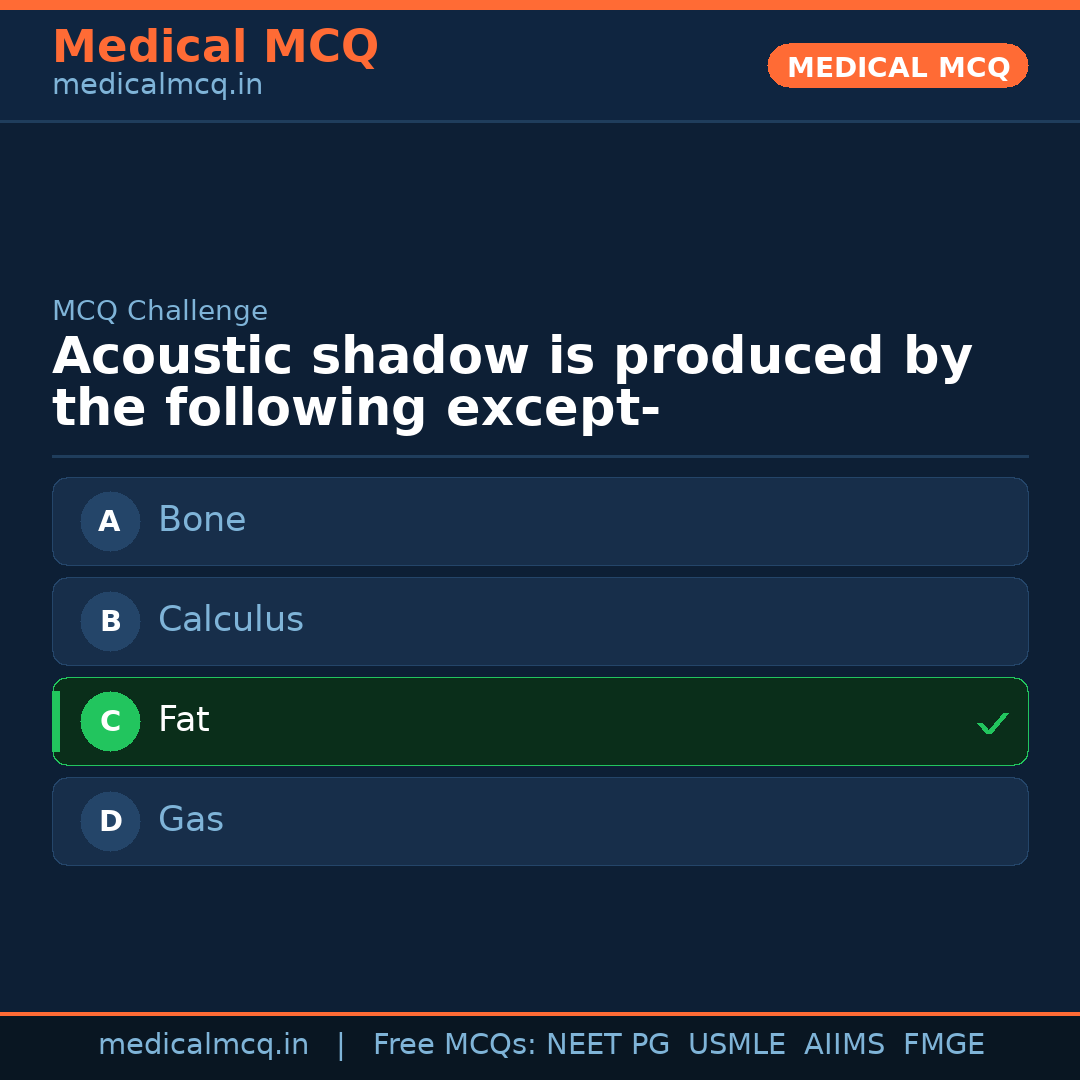Open the NEET PG section in the footer
The image size is (1080, 1080).
click(607, 1043)
